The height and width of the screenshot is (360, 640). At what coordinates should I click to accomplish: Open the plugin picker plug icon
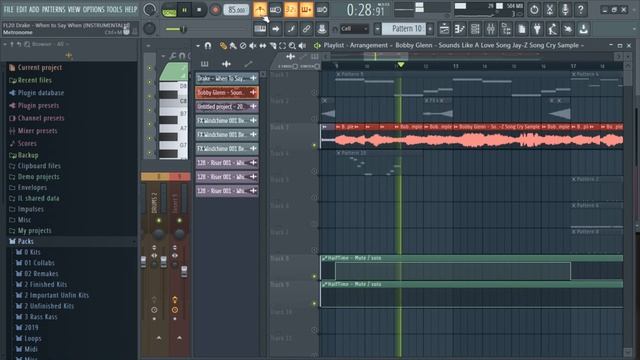point(537,29)
